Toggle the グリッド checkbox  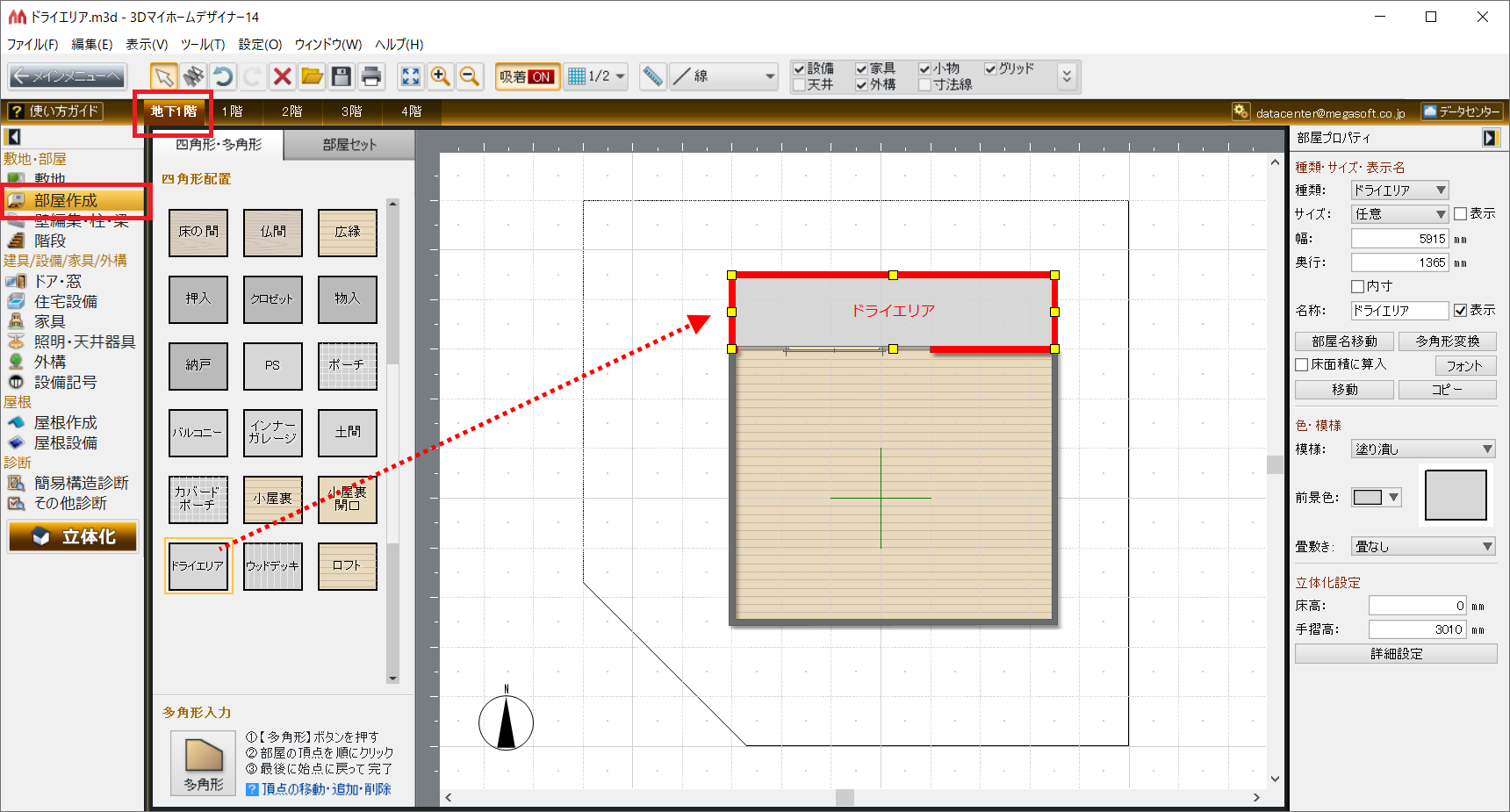pyautogui.click(x=990, y=68)
